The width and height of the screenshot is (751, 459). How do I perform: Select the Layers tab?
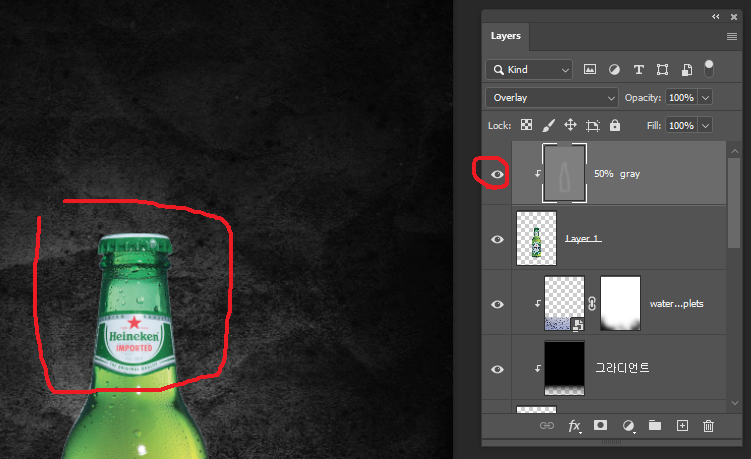coord(505,36)
